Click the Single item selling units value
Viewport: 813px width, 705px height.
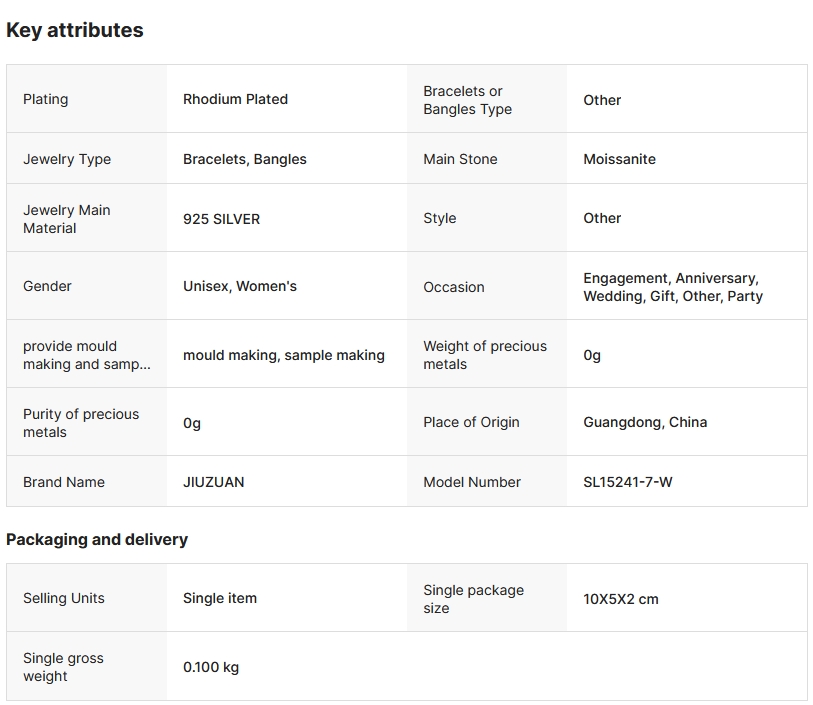[x=220, y=598]
